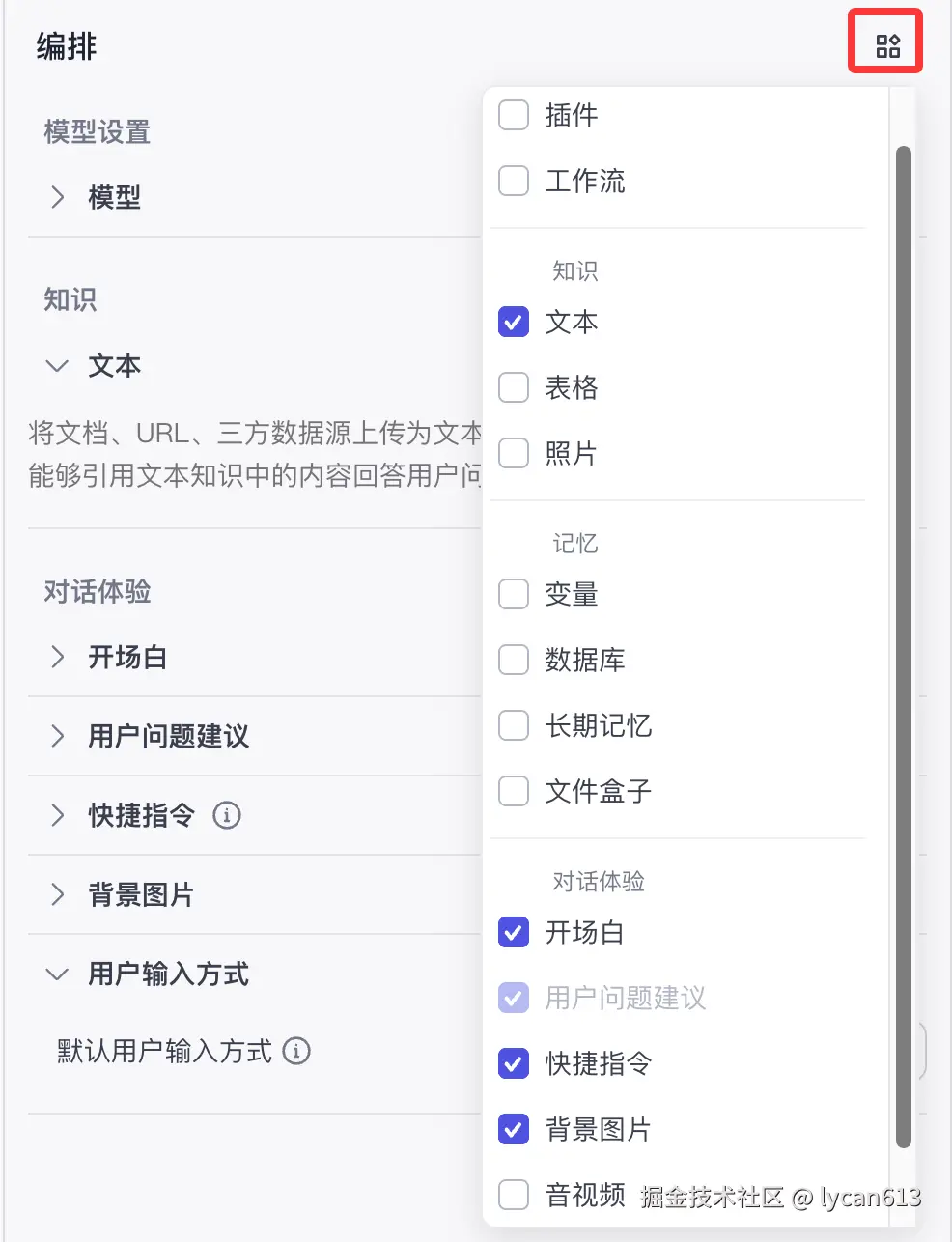The width and height of the screenshot is (952, 1242).
Task: Turn on 长期记忆 checkbox
Action: (514, 725)
